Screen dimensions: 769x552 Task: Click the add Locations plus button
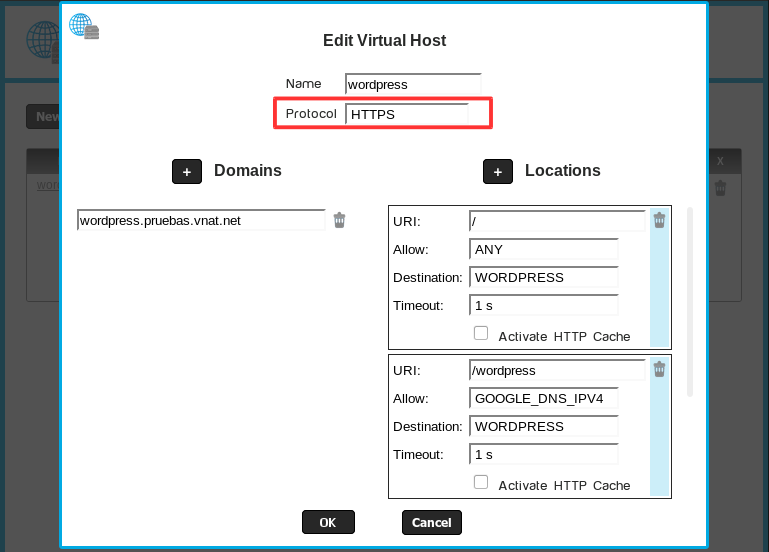click(498, 172)
